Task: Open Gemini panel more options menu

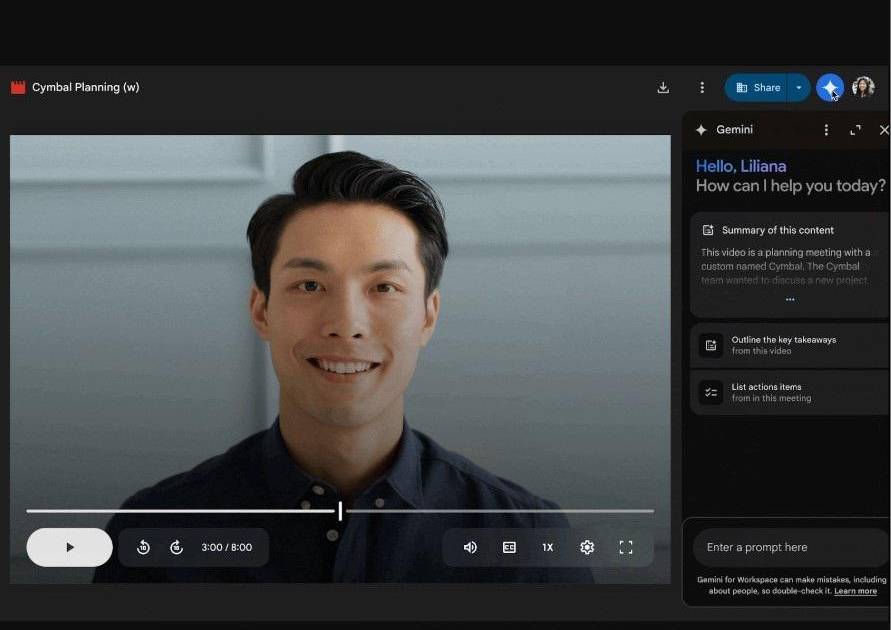Action: [826, 130]
